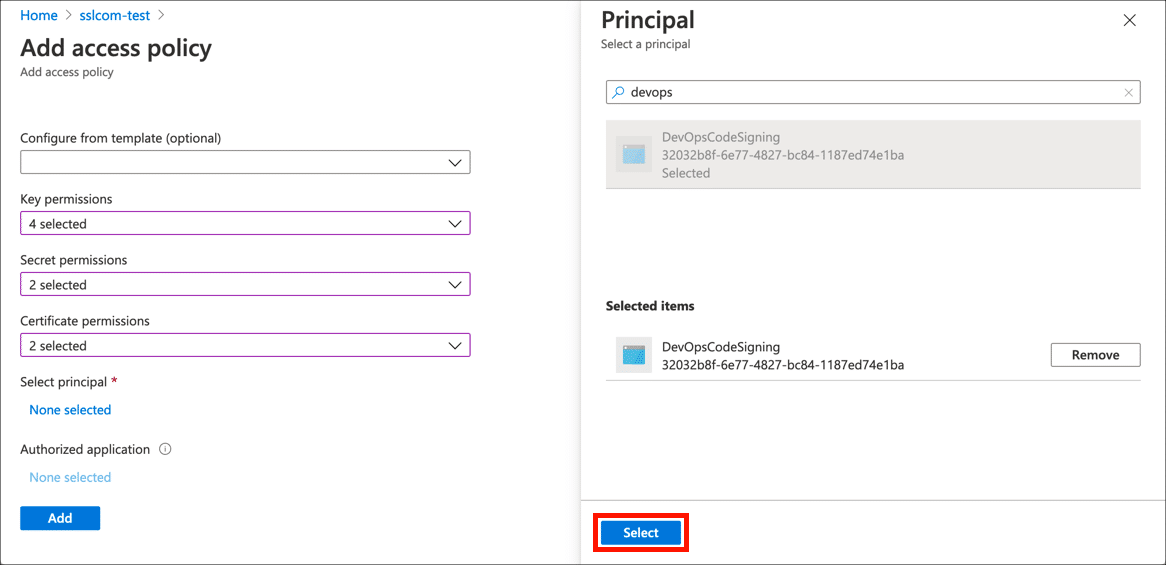Focus the principal search field containing devops
Screen dimensions: 1166x565
click(870, 92)
